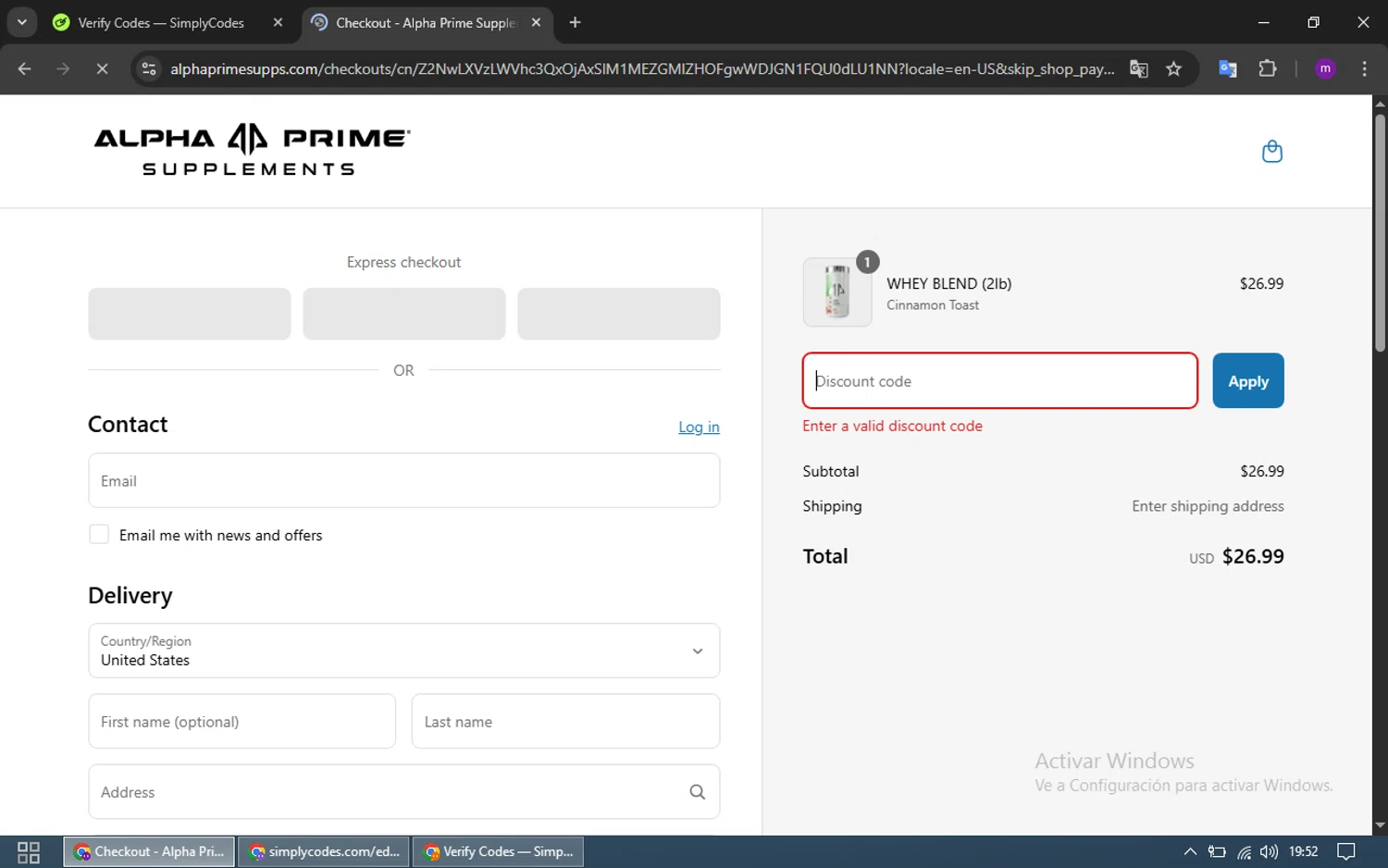The width and height of the screenshot is (1388, 868).
Task: Focus the Email input field
Action: pyautogui.click(x=404, y=480)
